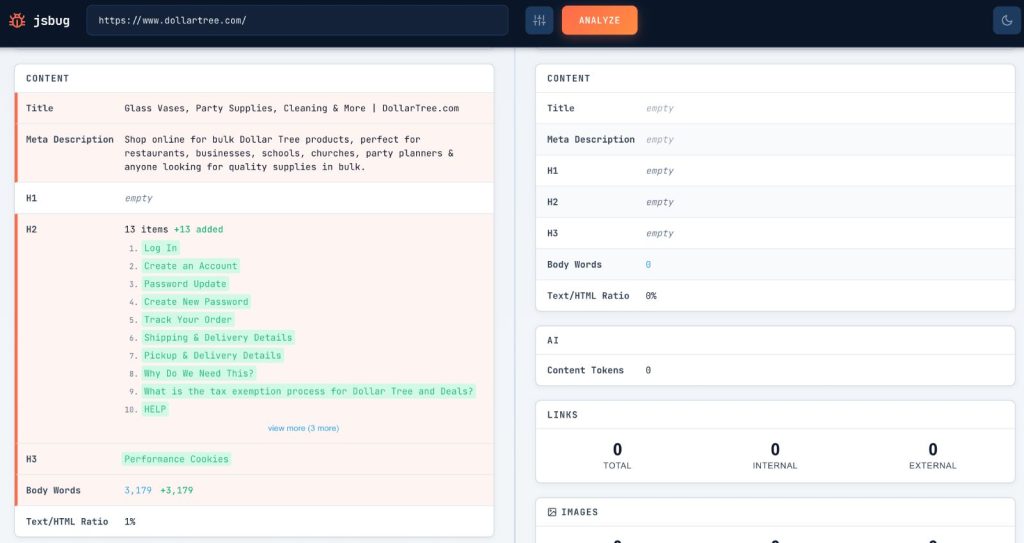The height and width of the screenshot is (543, 1024).
Task: Toggle dark mode with moon icon
Action: 1004,20
